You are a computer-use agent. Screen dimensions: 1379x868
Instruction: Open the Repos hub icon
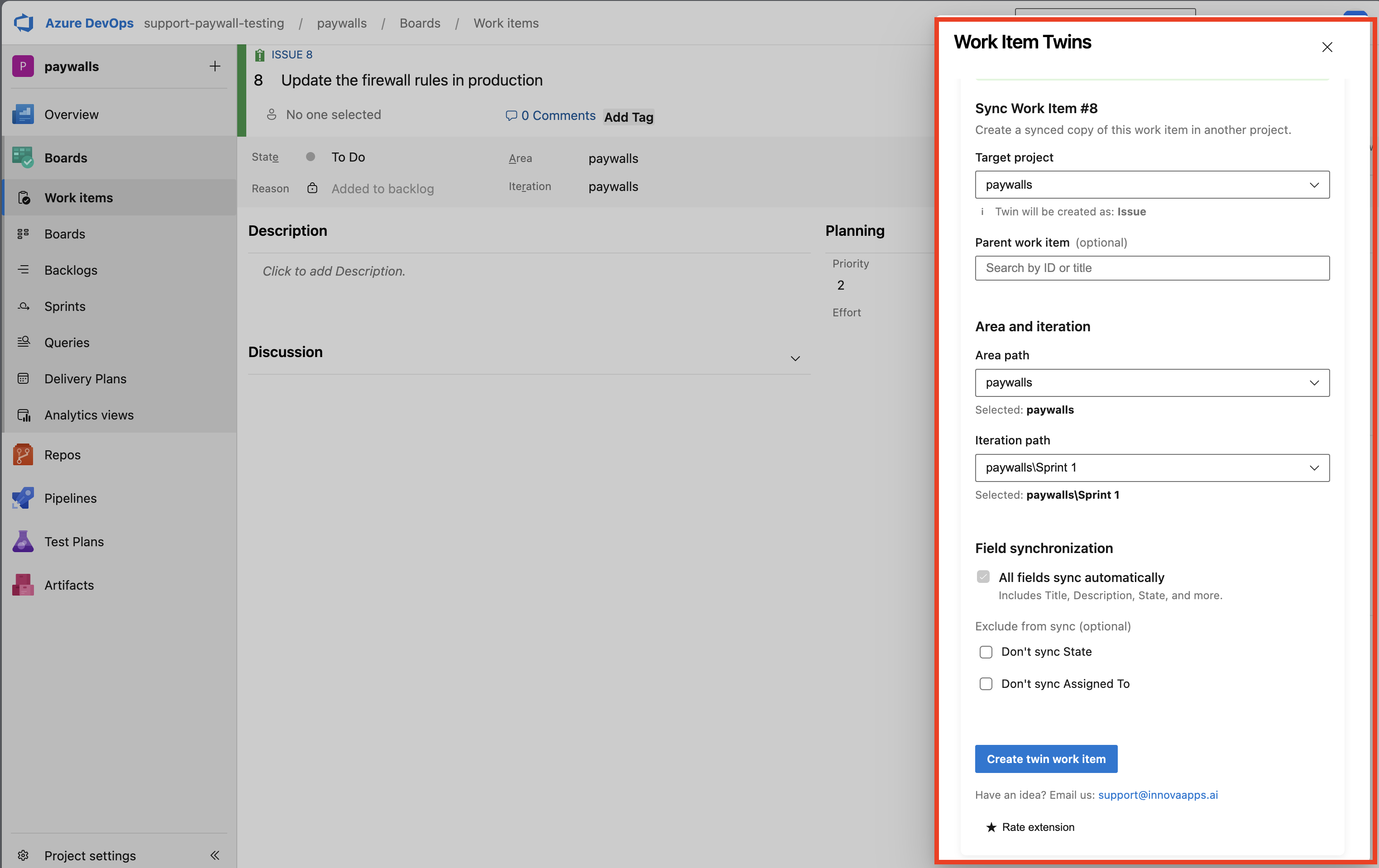(x=23, y=455)
